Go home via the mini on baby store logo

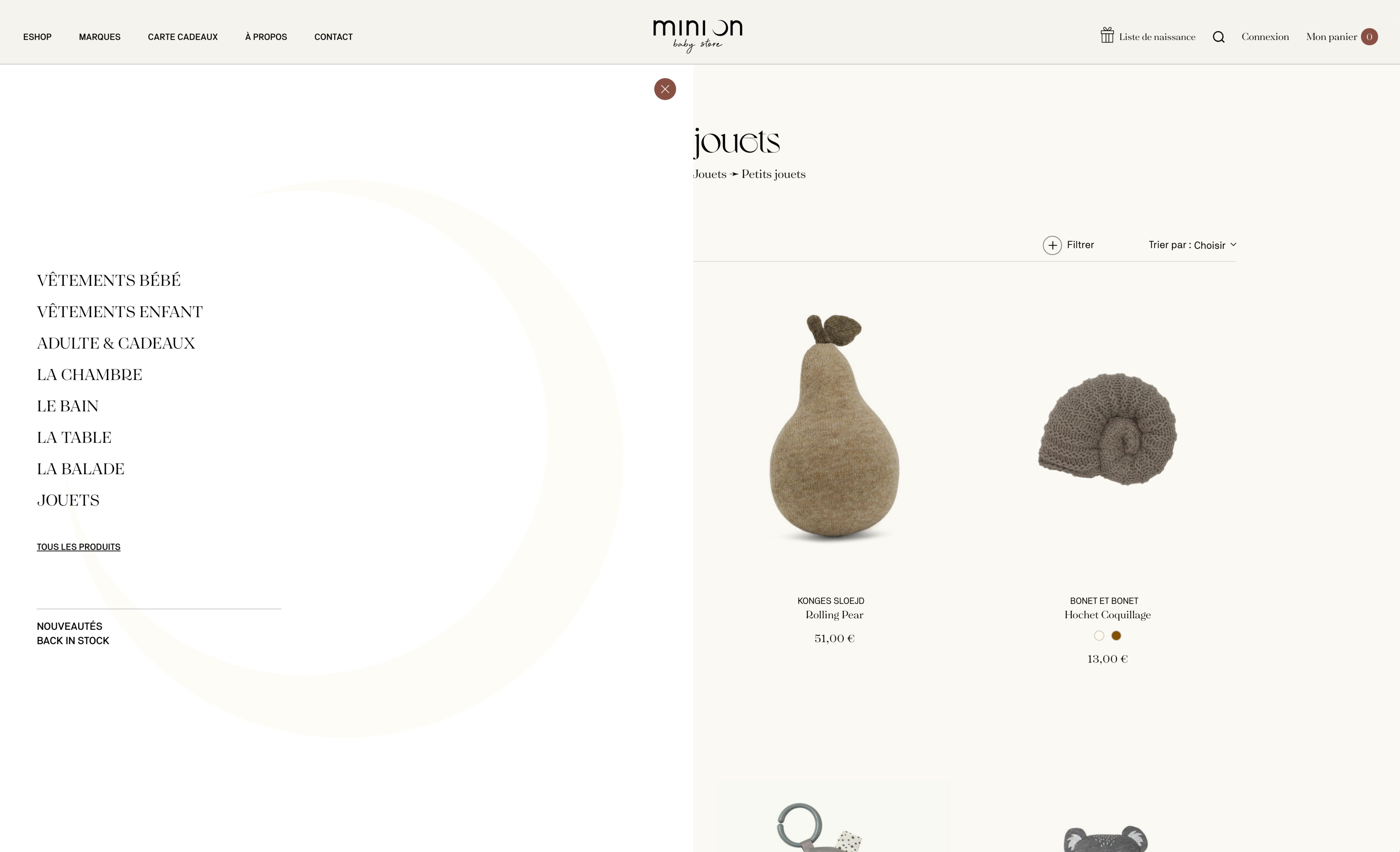(x=698, y=35)
